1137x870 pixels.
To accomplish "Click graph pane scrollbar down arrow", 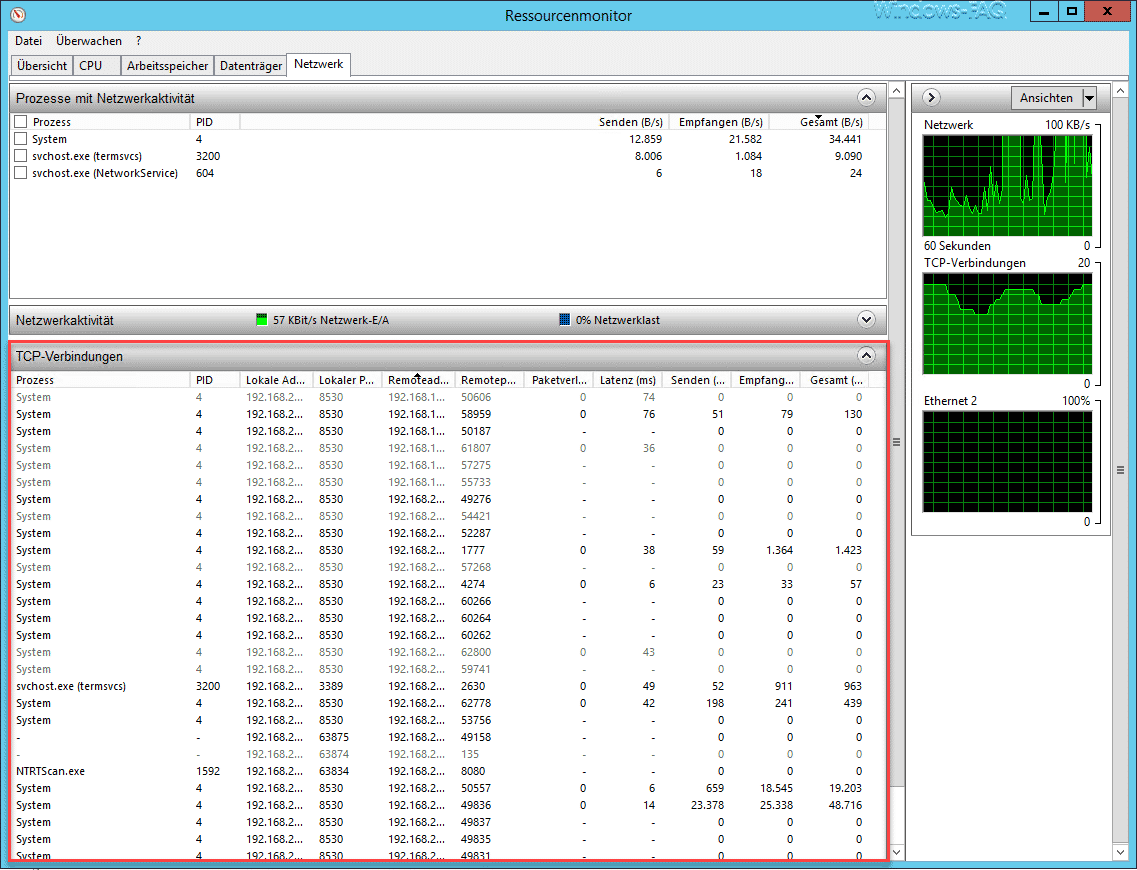I will (1120, 853).
